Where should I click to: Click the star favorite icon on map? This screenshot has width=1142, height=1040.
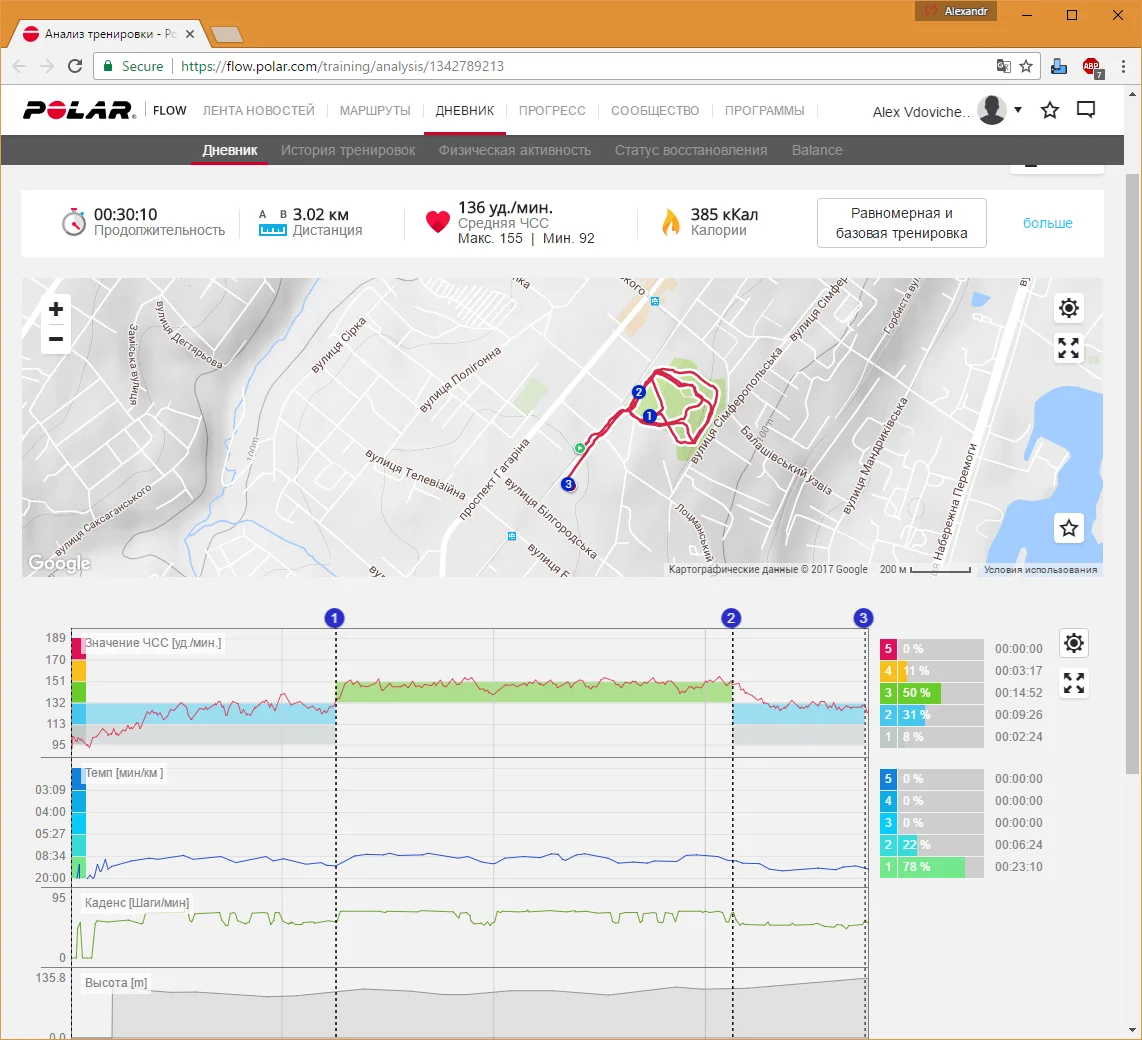coord(1069,528)
